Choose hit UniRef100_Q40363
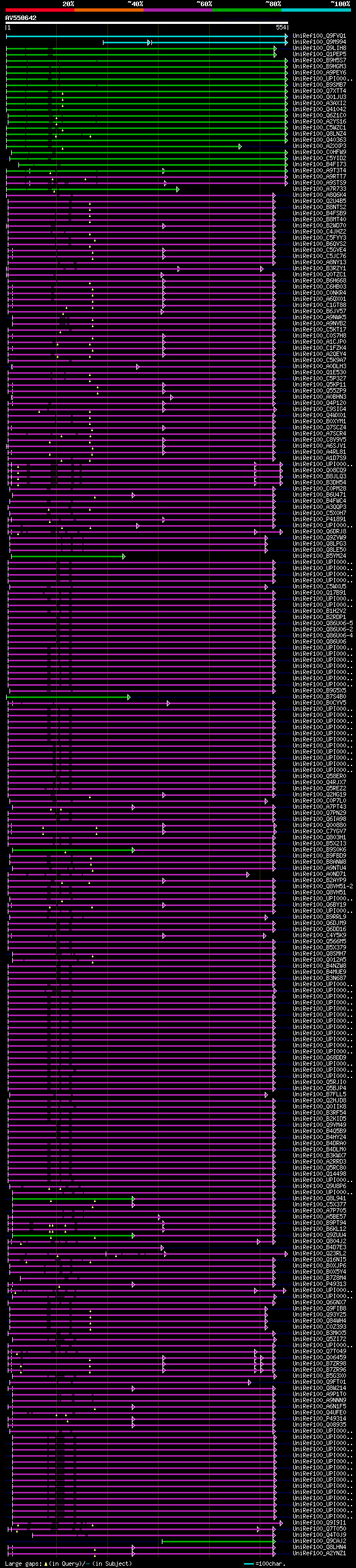356x1568 pixels. (319, 141)
